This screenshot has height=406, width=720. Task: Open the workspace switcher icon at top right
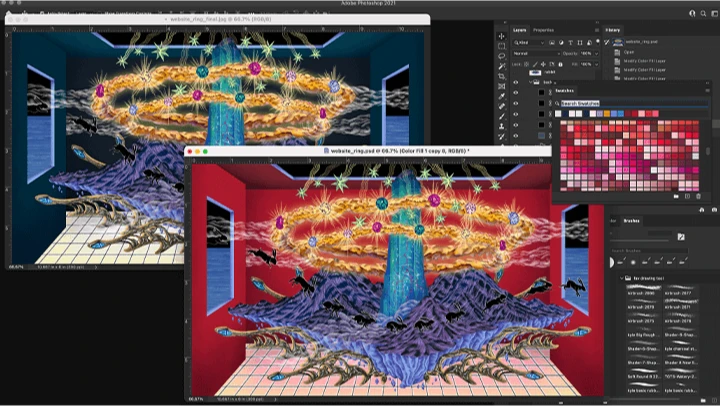tap(714, 14)
